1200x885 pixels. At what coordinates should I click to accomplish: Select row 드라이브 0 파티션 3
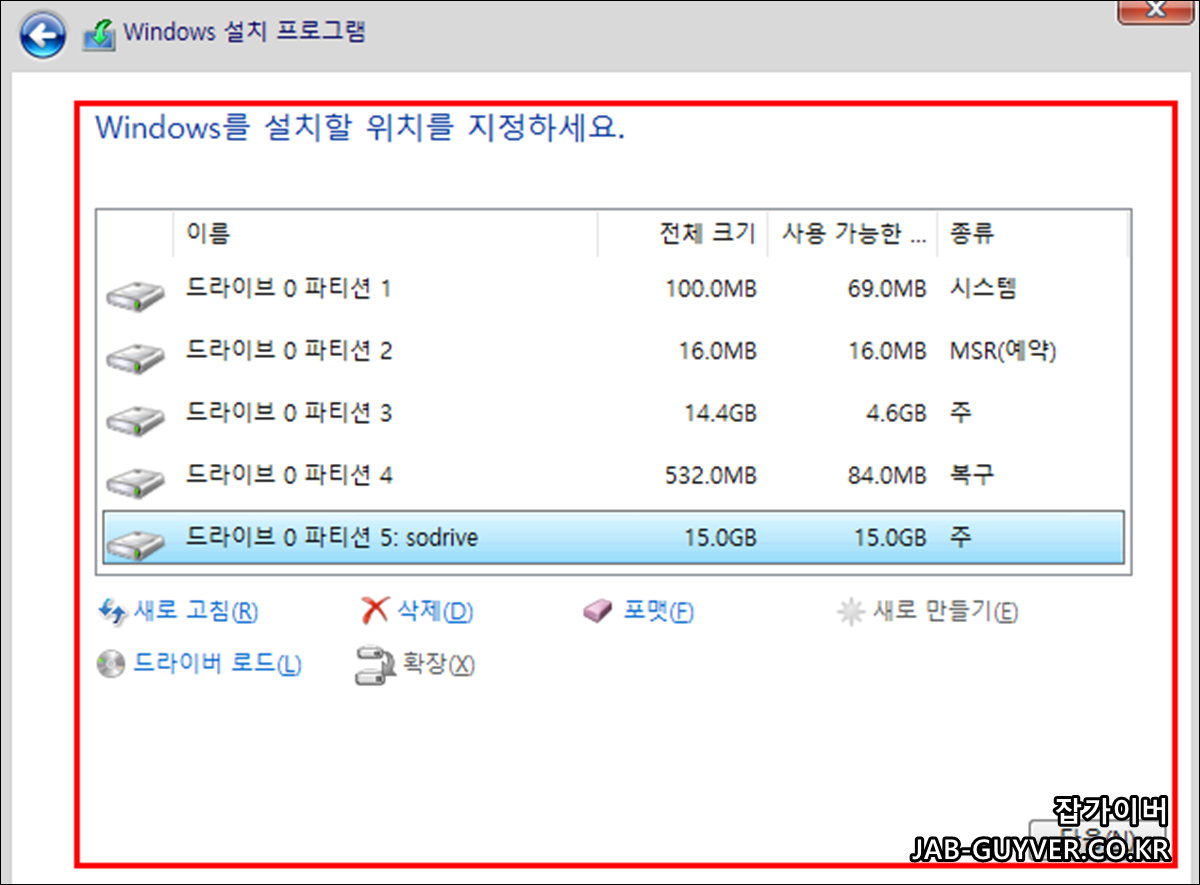coord(614,413)
